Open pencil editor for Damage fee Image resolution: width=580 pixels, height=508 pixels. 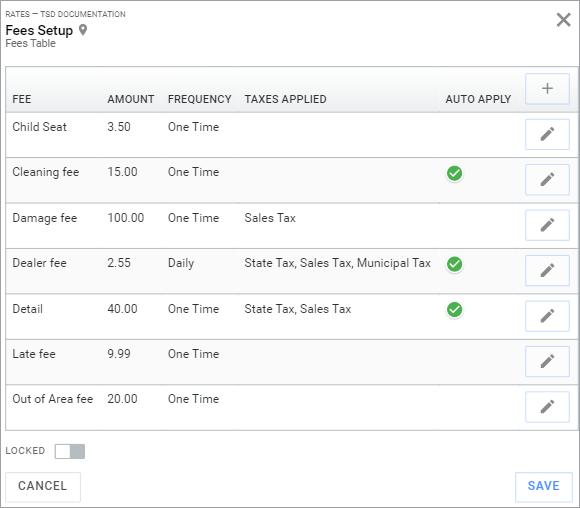pyautogui.click(x=547, y=225)
